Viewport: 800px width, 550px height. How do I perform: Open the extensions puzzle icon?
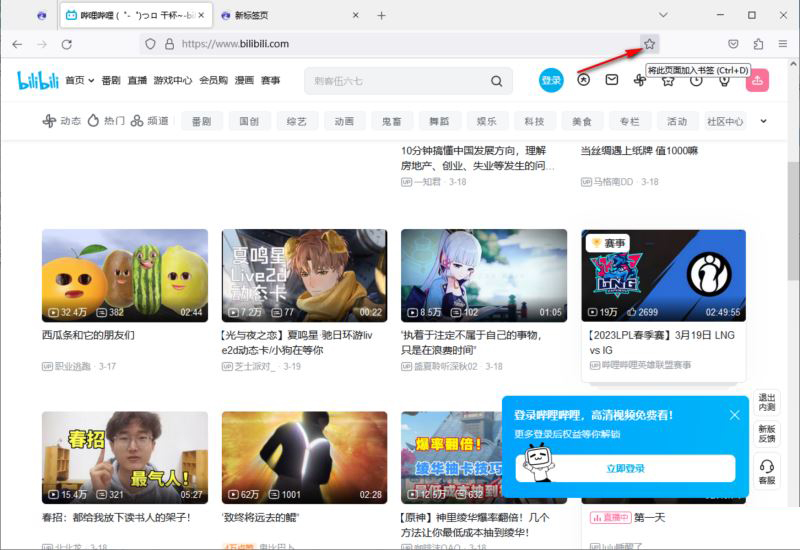pos(758,44)
